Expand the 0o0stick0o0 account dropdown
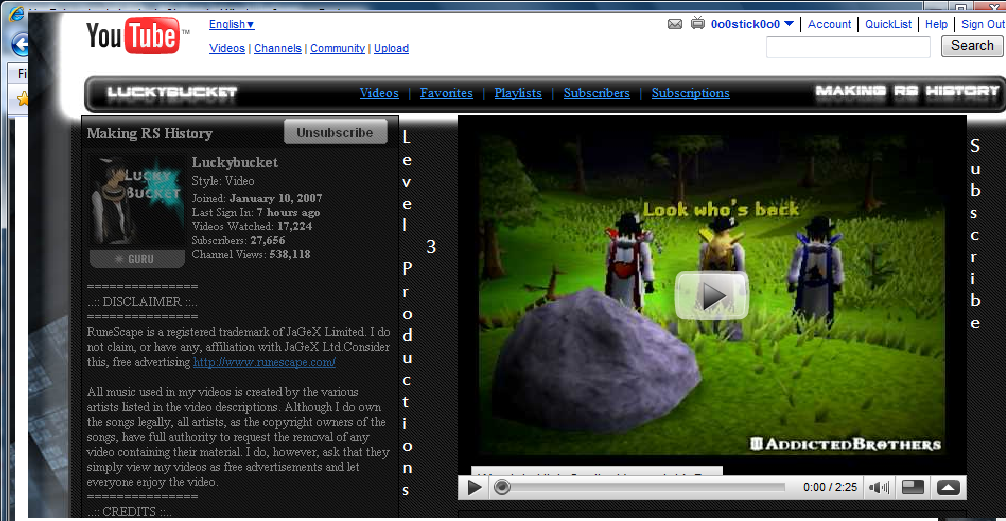 [789, 24]
